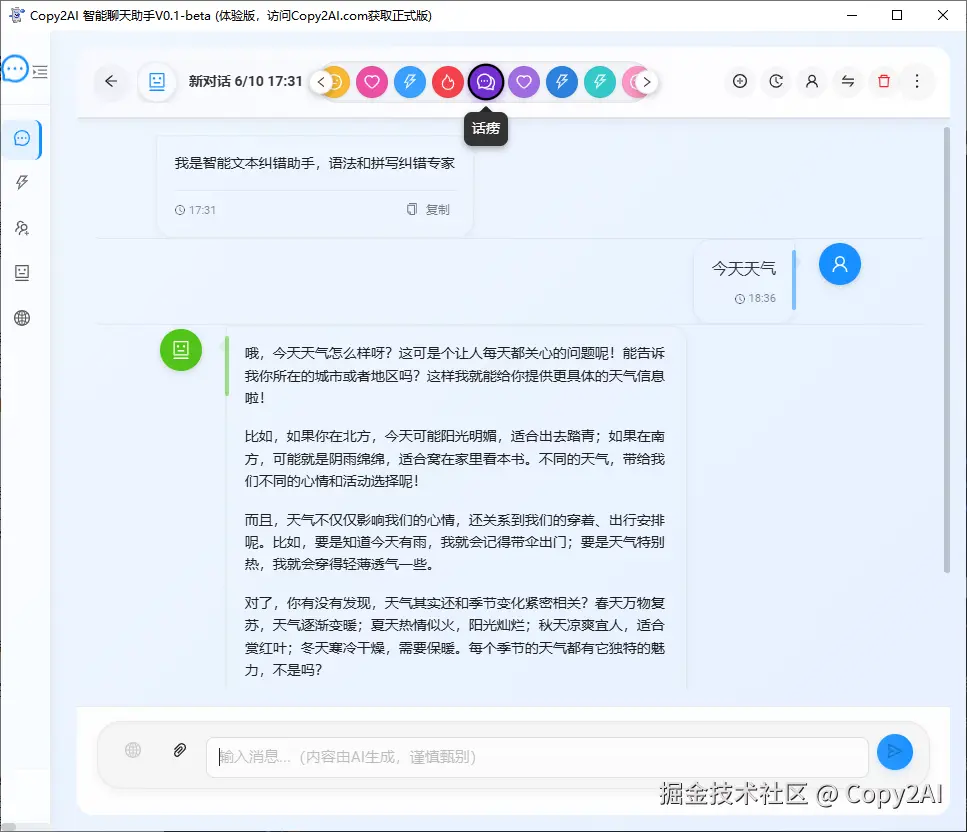Screen dimensions: 967x832
Task: Toggle web search globe in input bar
Action: (133, 750)
